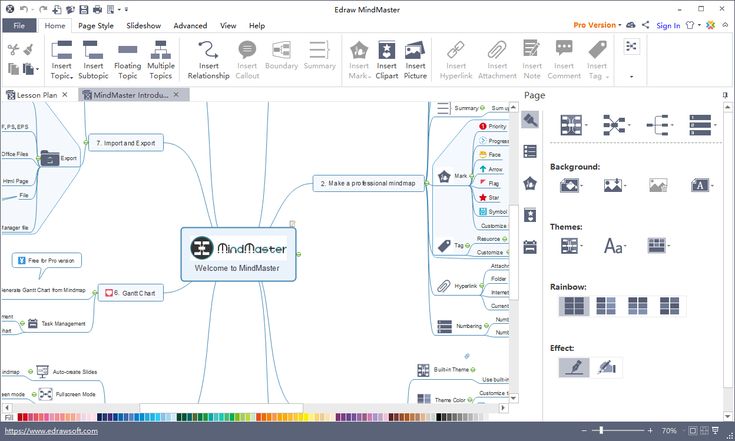
Task: Select the Import and Export topic
Action: click(126, 143)
